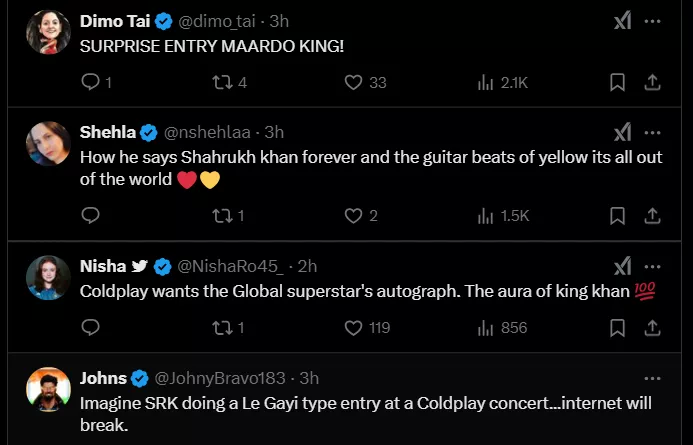The image size is (693, 445).
Task: Like Dimo Tai's tweet
Action: 352,83
